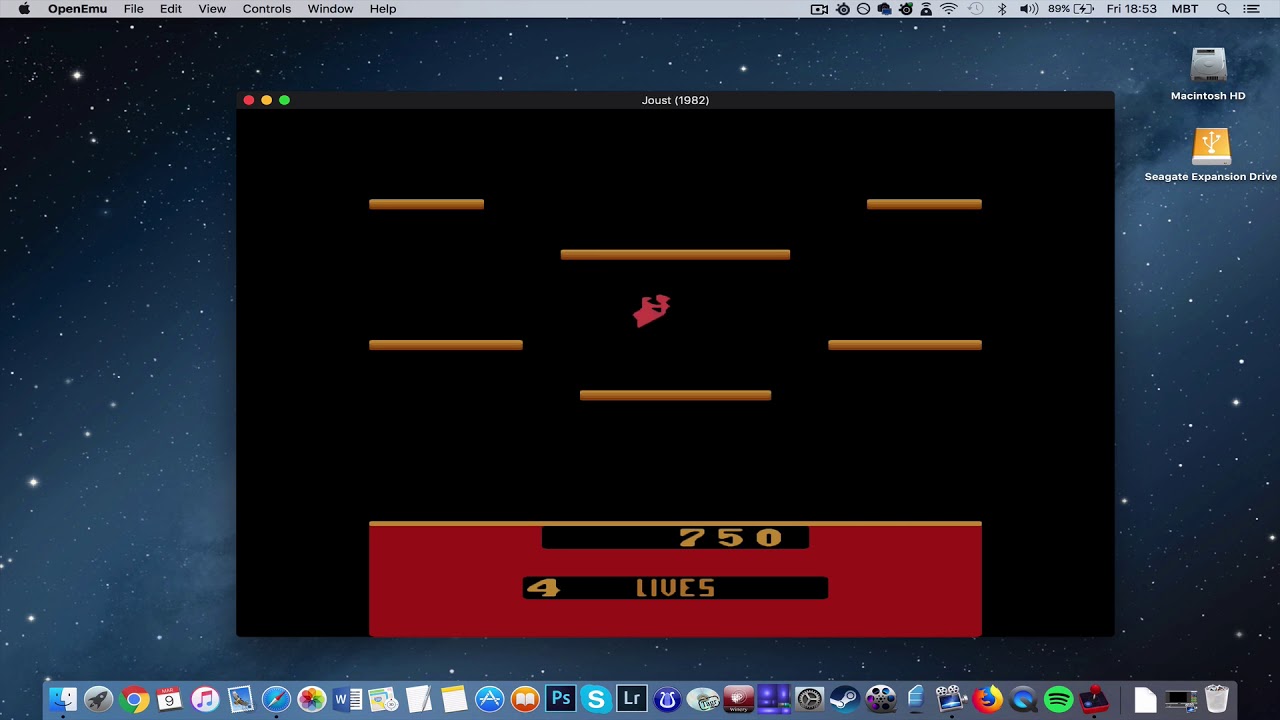Open the blank document stack in the Dock
This screenshot has height=720, width=1280.
(1145, 699)
